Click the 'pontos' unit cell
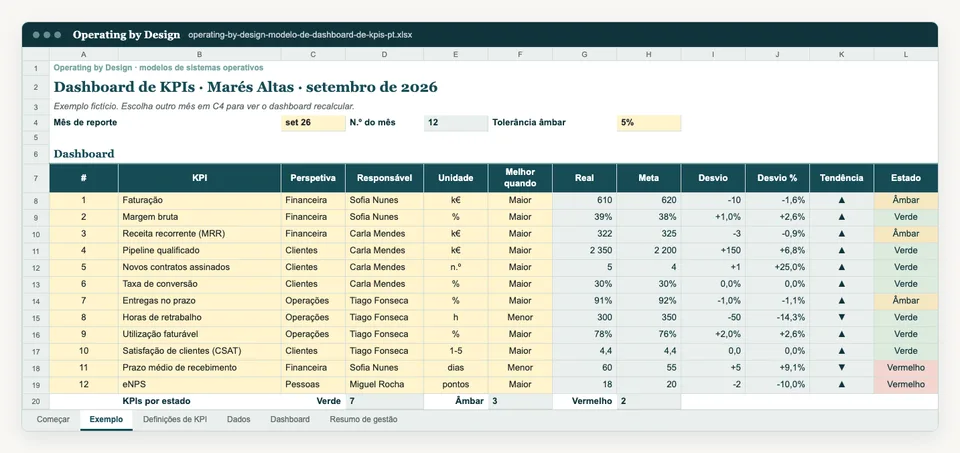This screenshot has height=453, width=960. click(x=456, y=384)
